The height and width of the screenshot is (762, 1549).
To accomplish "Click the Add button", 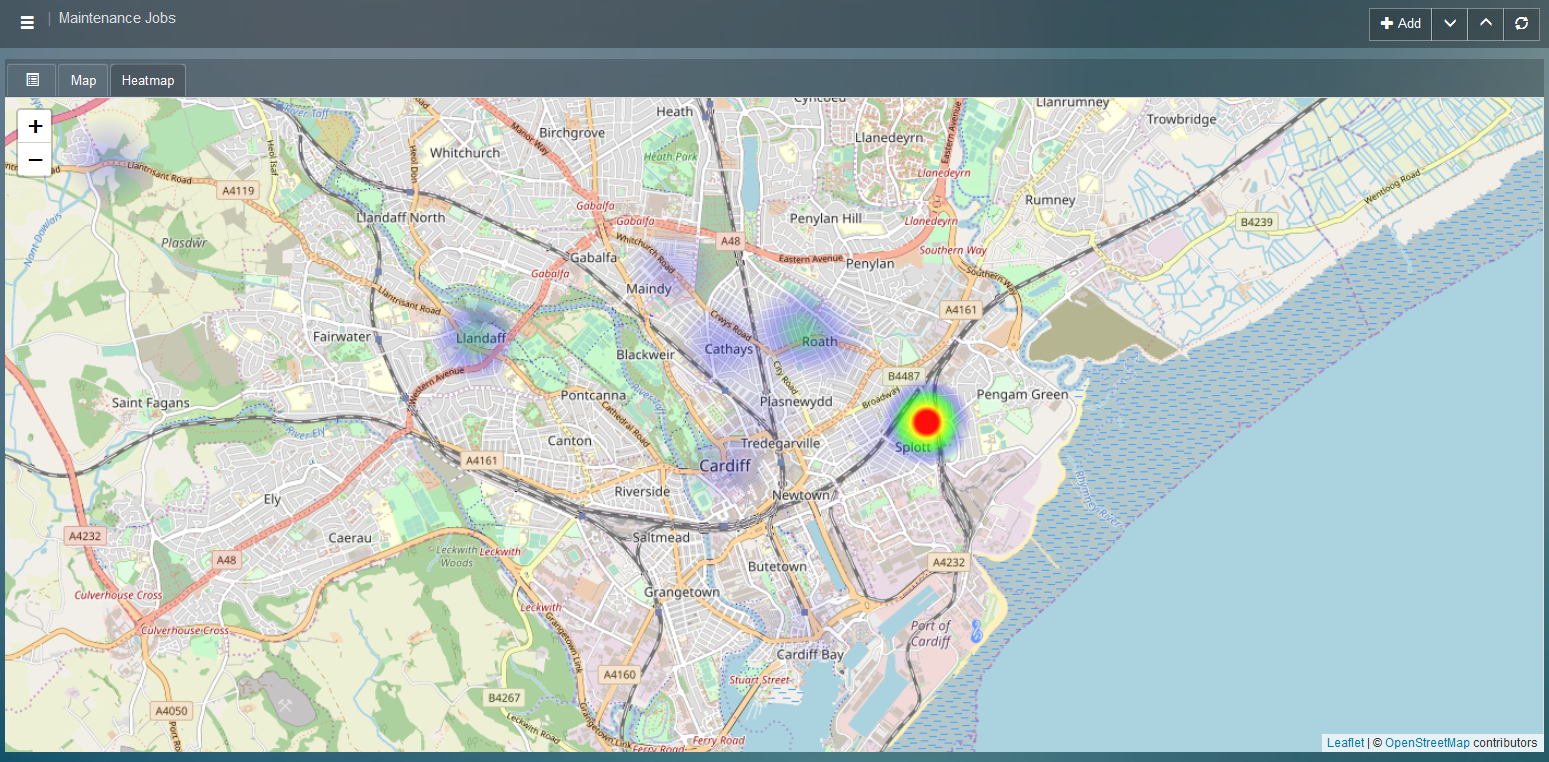I will pyautogui.click(x=1400, y=24).
